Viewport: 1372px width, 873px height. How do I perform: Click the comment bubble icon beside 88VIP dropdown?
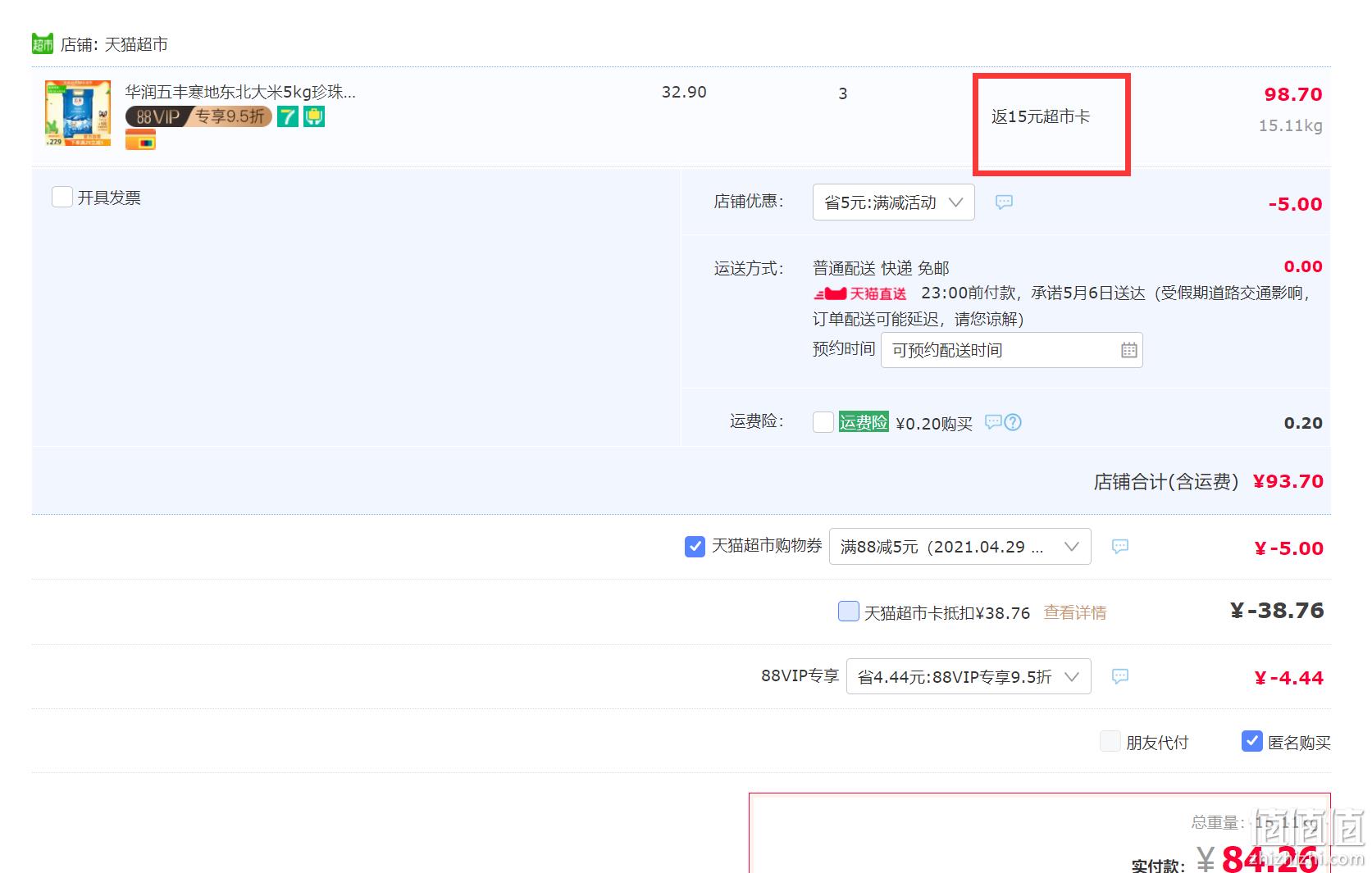click(x=1119, y=676)
